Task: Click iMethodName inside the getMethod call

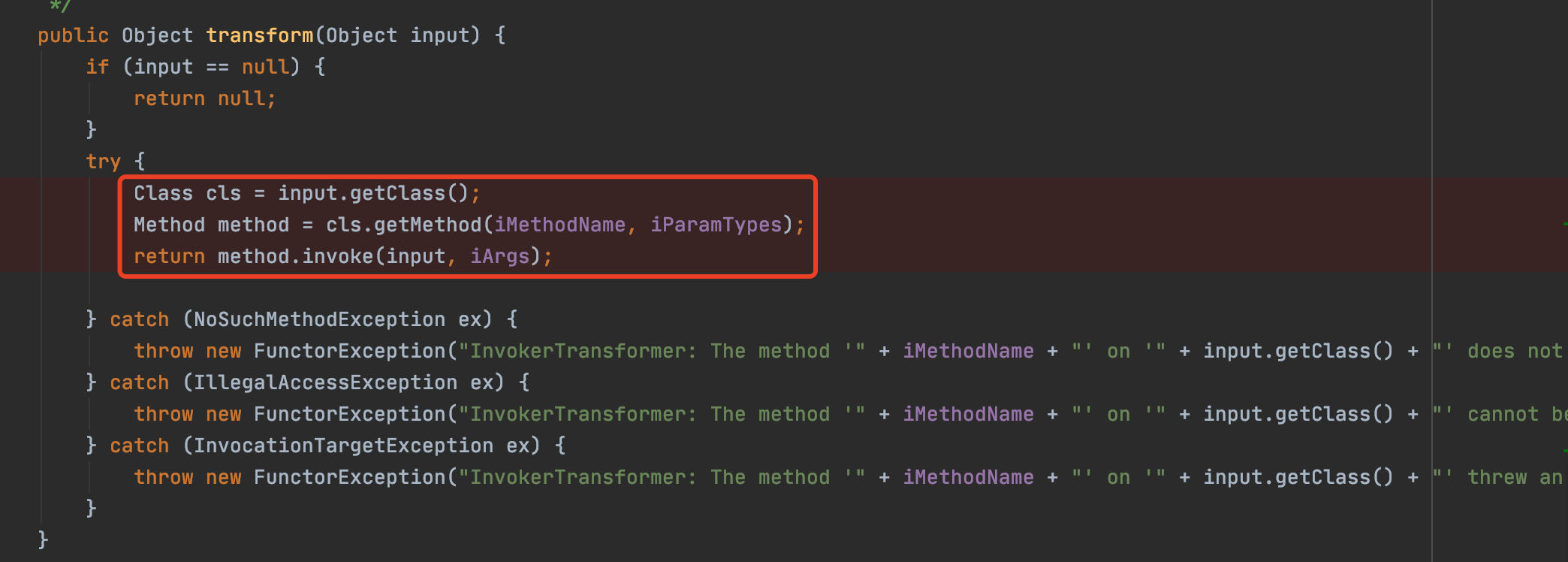Action: click(559, 225)
